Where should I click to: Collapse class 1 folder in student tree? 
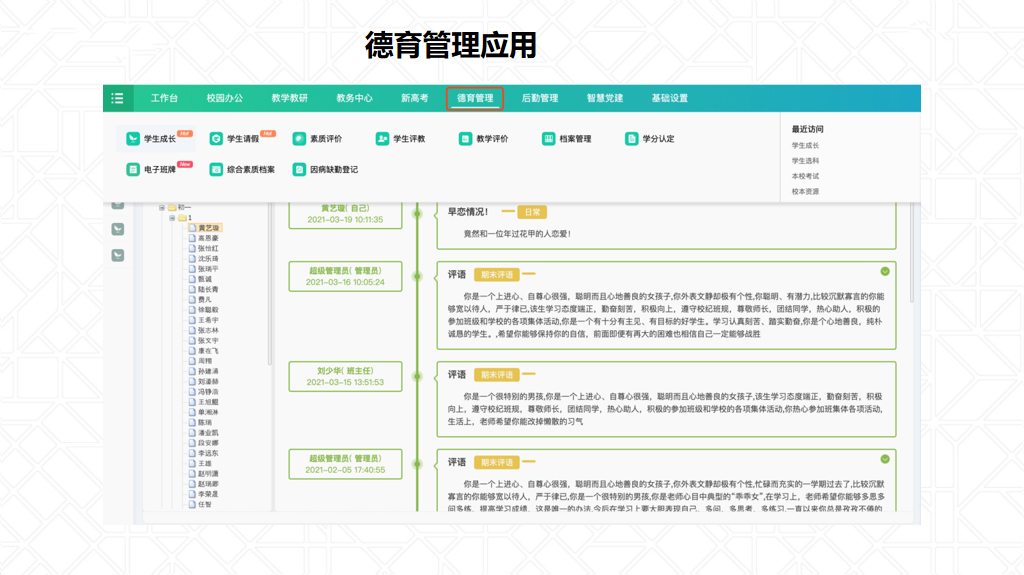172,218
